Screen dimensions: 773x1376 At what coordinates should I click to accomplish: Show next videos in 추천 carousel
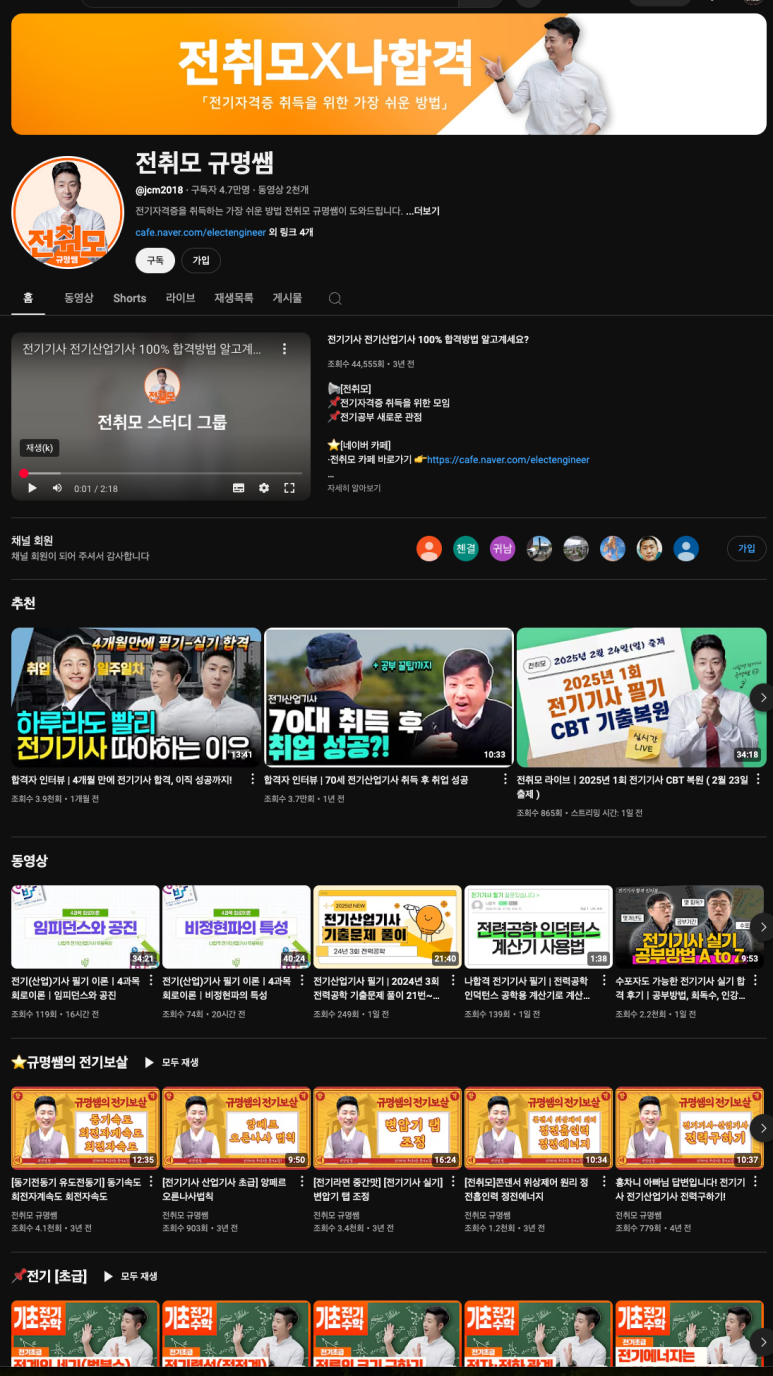coord(762,697)
